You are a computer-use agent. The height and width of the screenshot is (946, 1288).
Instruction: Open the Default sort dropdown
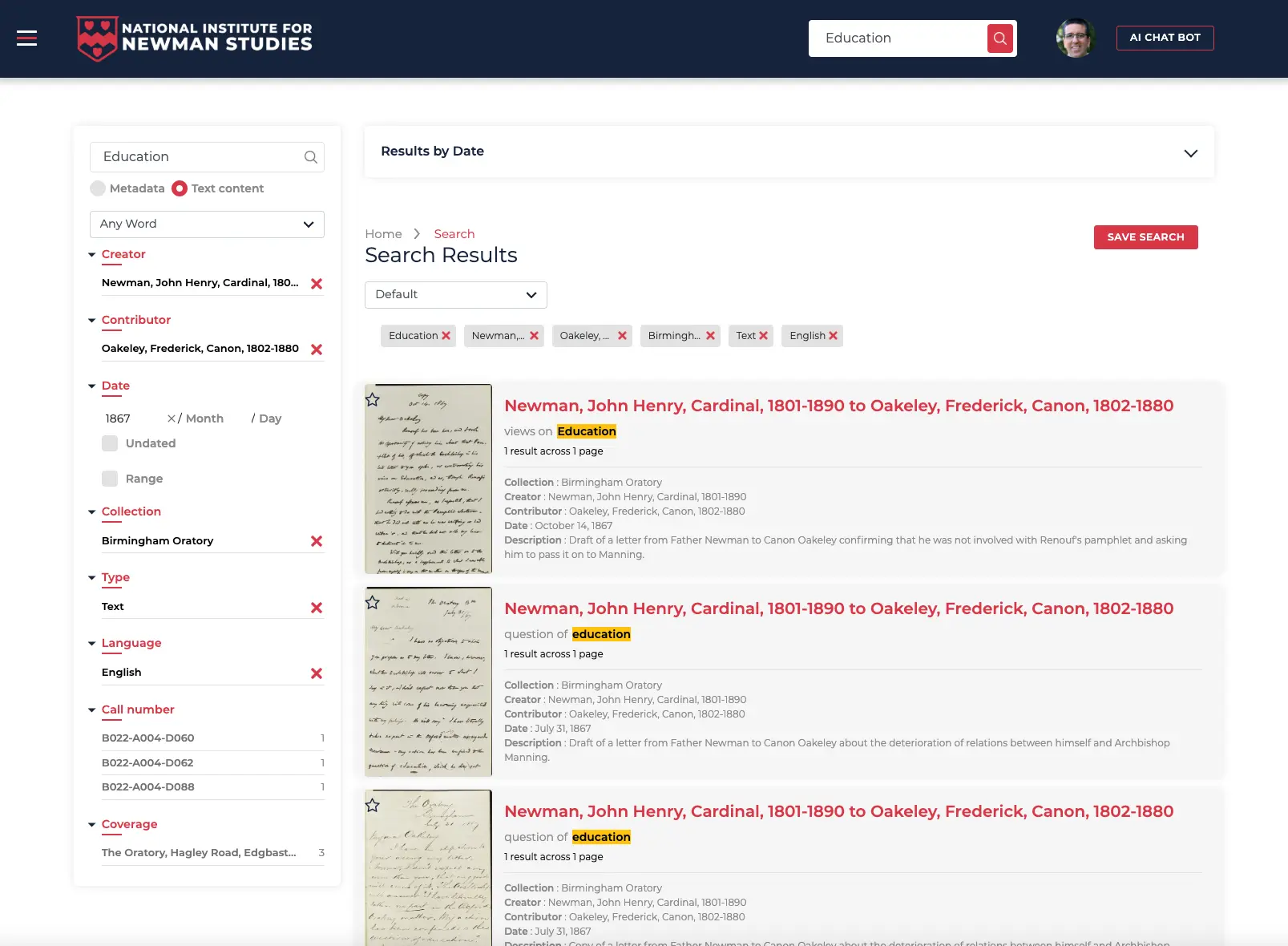pos(455,294)
